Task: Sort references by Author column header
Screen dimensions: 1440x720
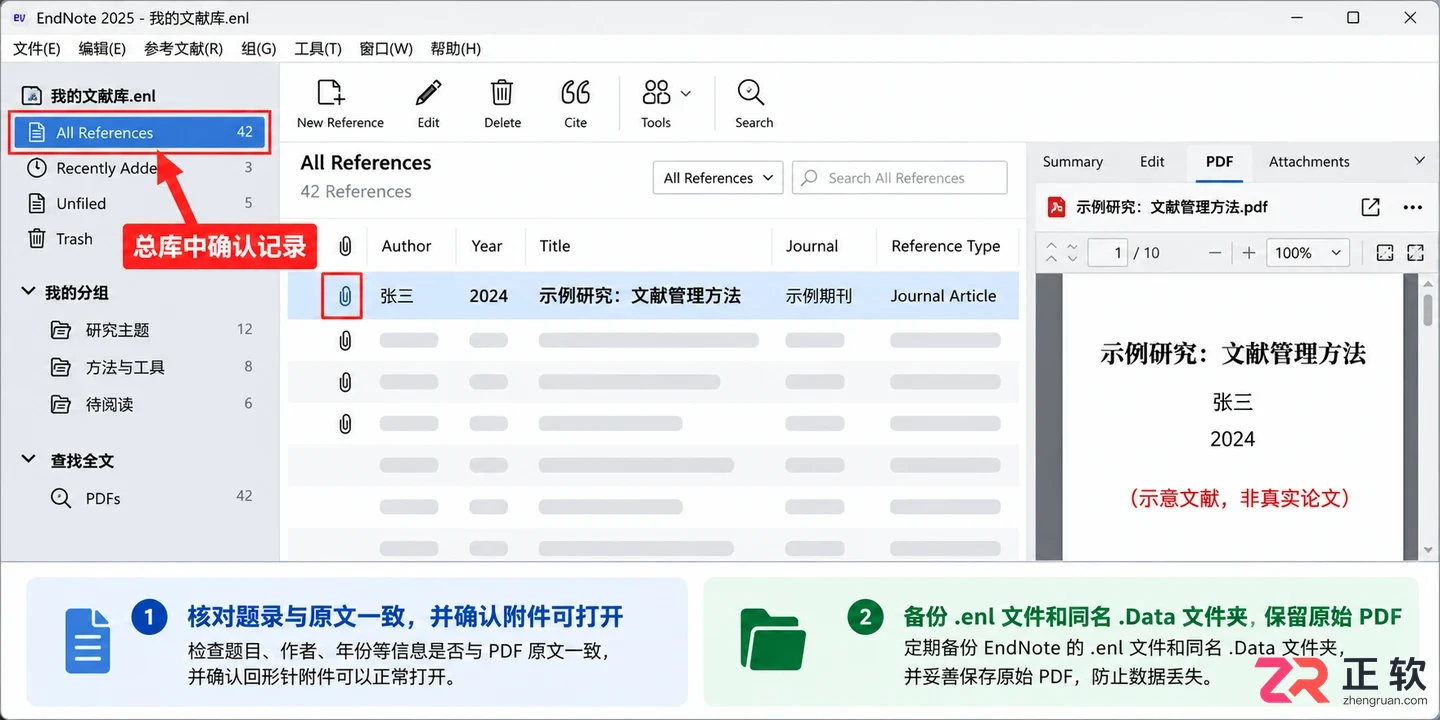Action: click(x=406, y=246)
